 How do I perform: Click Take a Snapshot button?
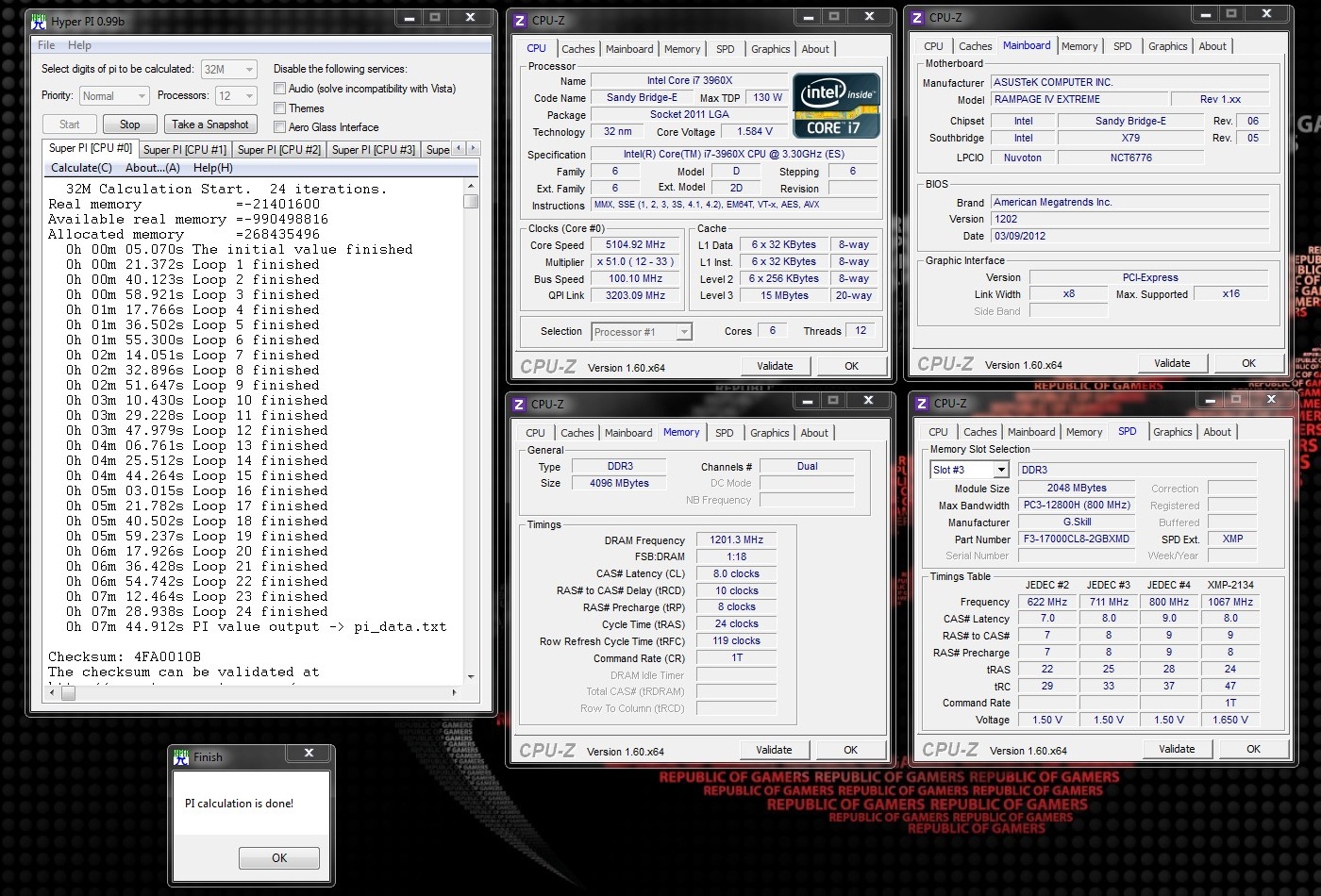tap(210, 124)
